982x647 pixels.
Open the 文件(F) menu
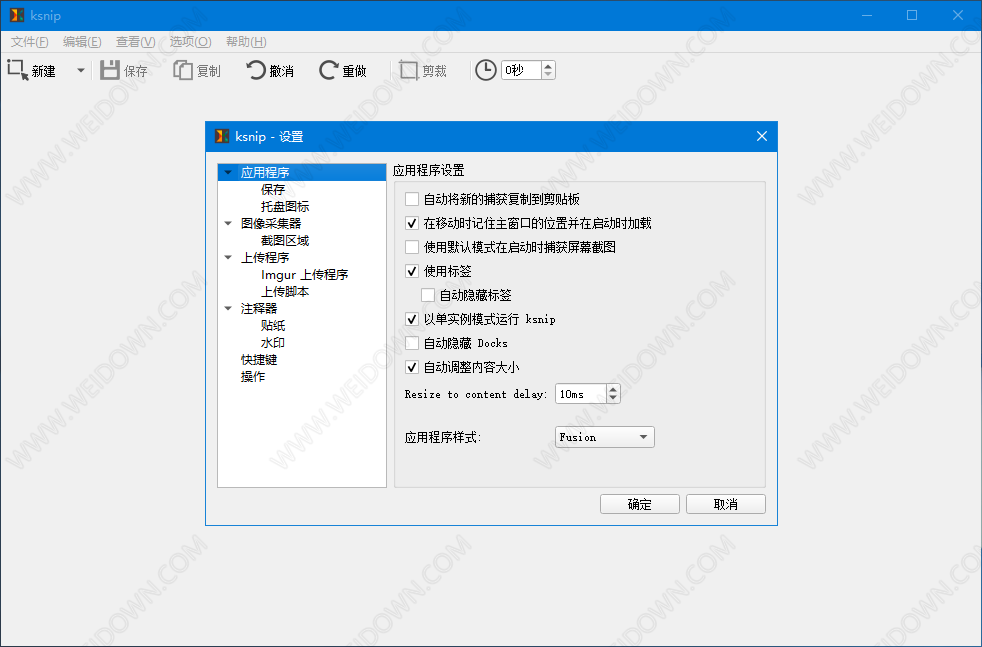29,41
